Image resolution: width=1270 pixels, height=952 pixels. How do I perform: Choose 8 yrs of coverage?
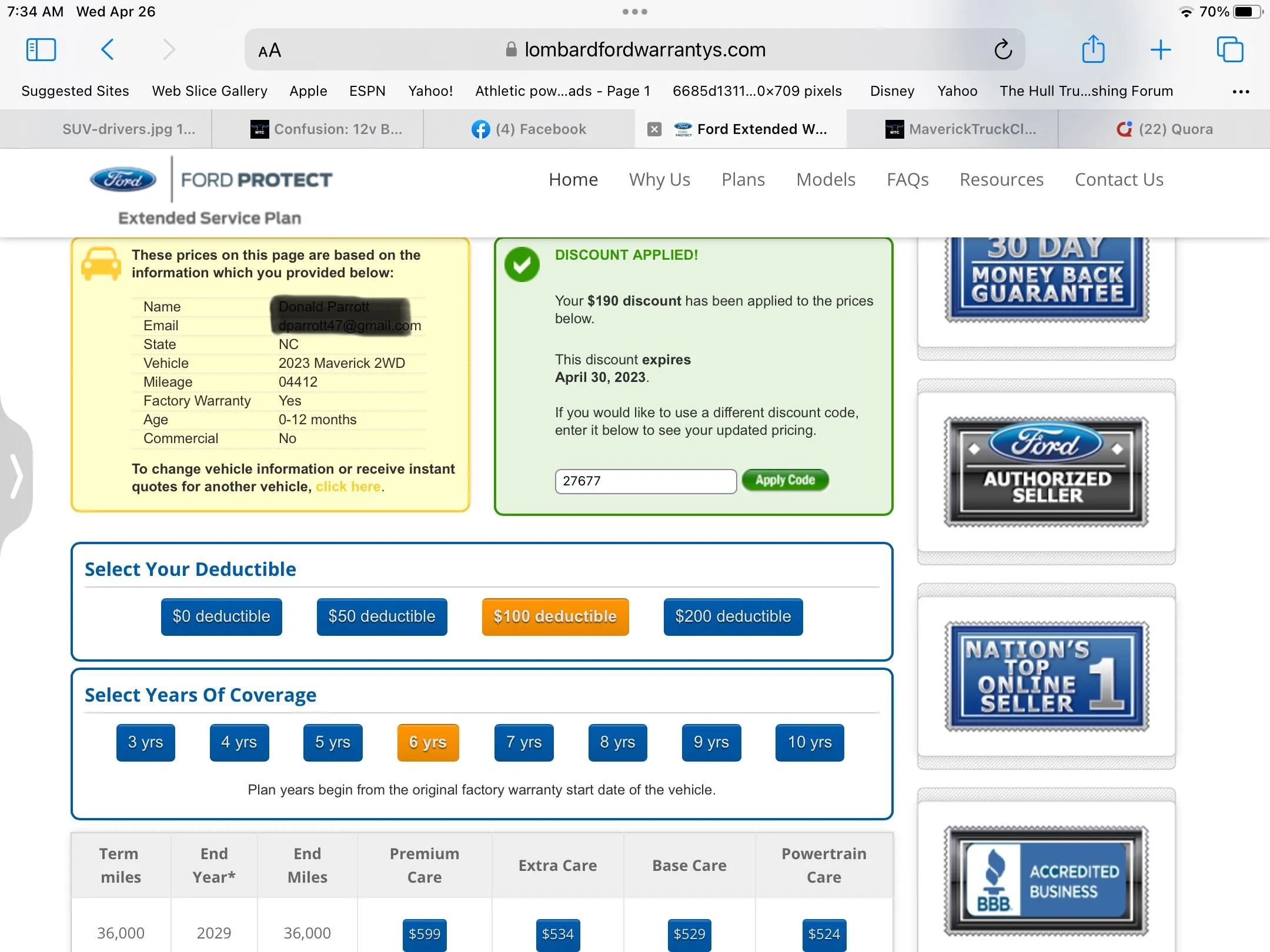[618, 742]
